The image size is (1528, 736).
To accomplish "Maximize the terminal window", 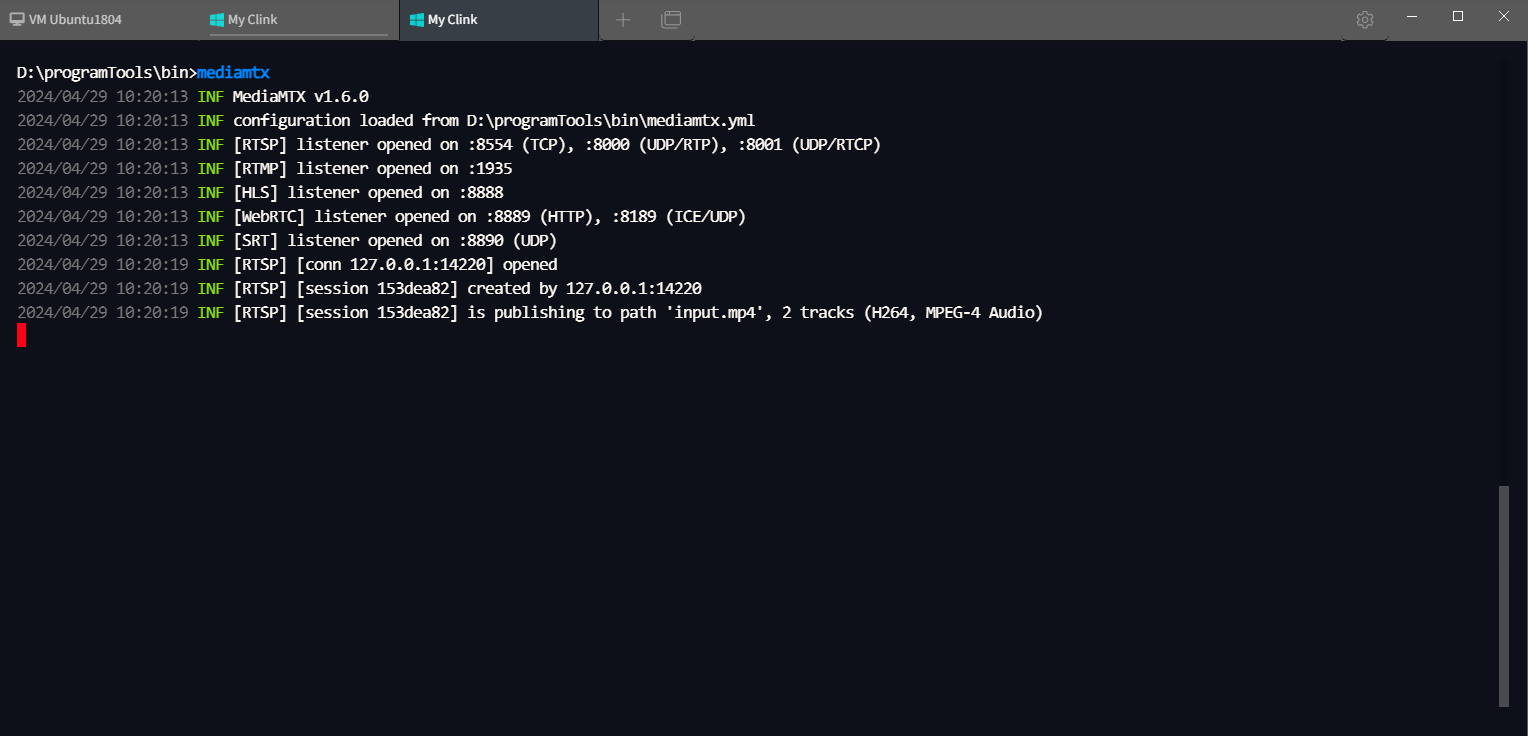I will [x=1458, y=16].
